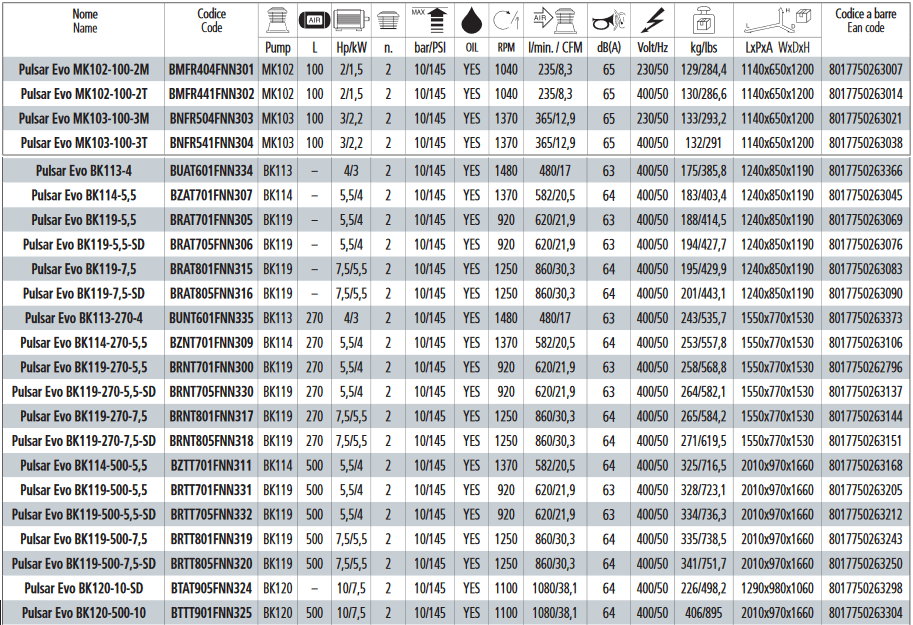Click product code BRTT805FNN320
This screenshot has width=913, height=625.
(211, 564)
